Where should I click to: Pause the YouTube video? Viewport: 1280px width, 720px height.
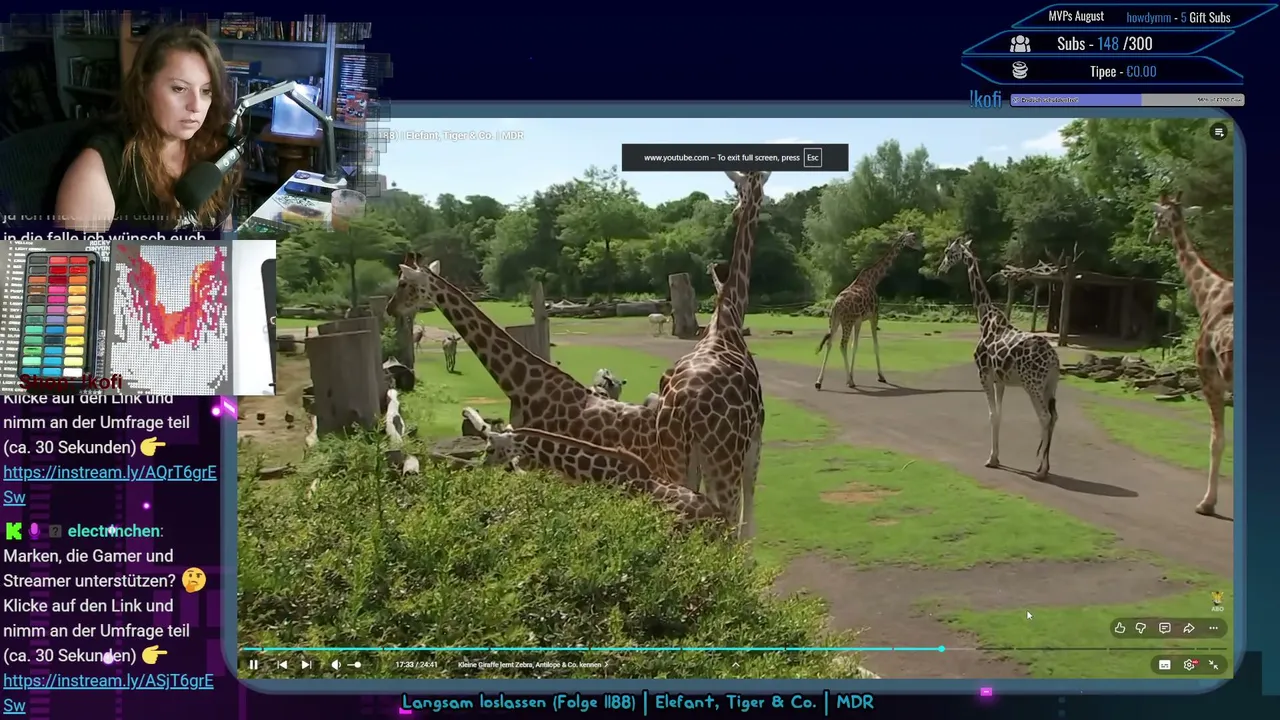coord(253,664)
